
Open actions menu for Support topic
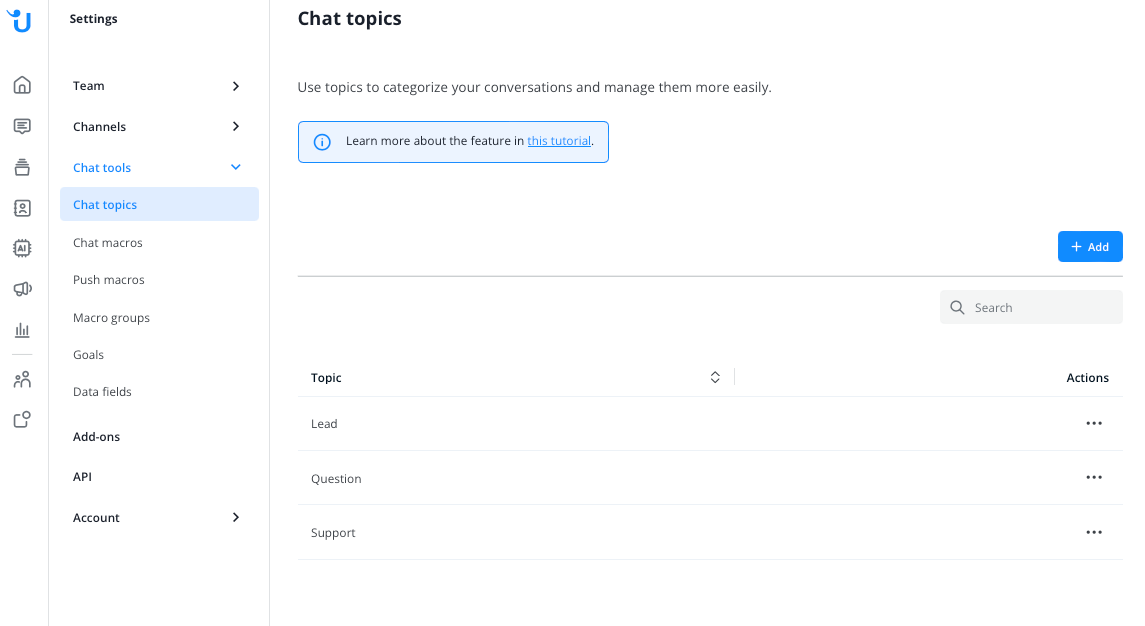point(1093,533)
